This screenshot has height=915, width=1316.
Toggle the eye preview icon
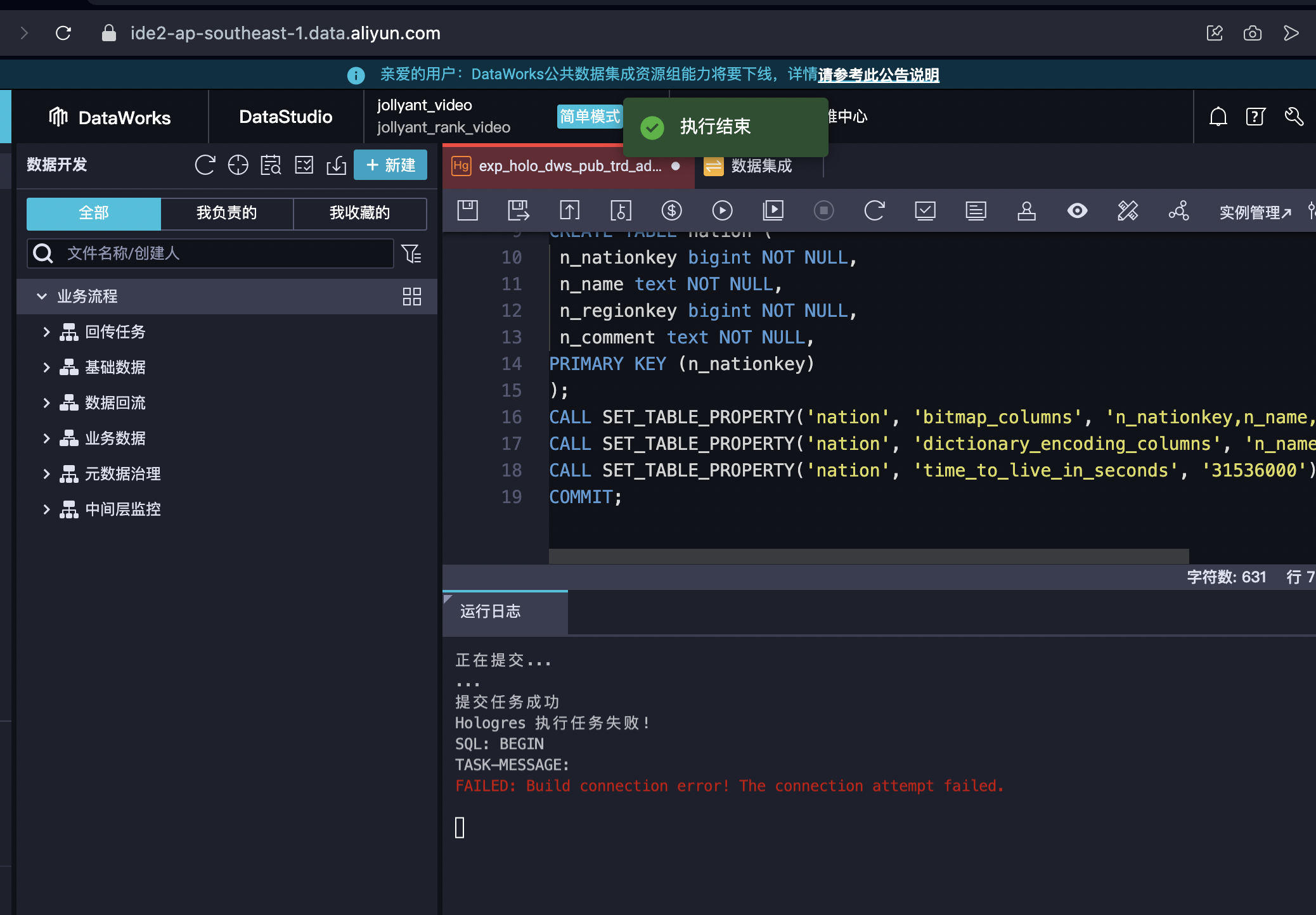point(1077,210)
